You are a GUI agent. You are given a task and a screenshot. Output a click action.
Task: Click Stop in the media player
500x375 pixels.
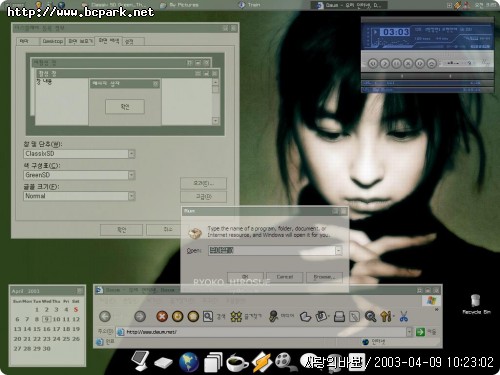click(x=408, y=63)
